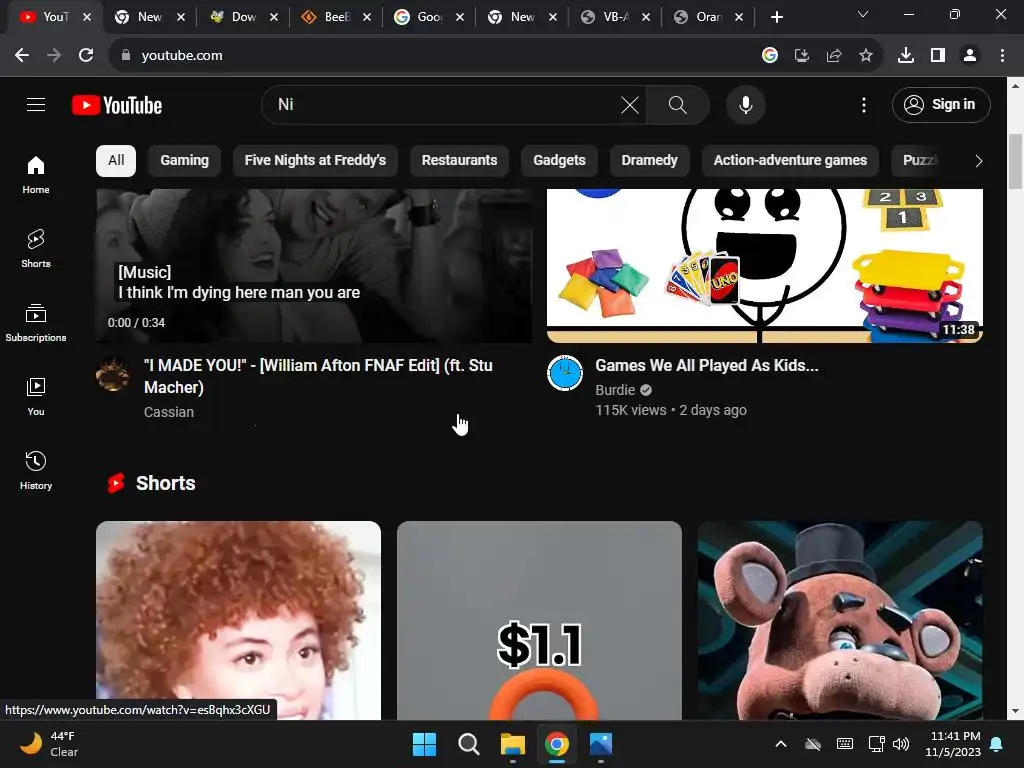Image resolution: width=1024 pixels, height=768 pixels.
Task: Open the curly red hair Short
Action: point(238,620)
